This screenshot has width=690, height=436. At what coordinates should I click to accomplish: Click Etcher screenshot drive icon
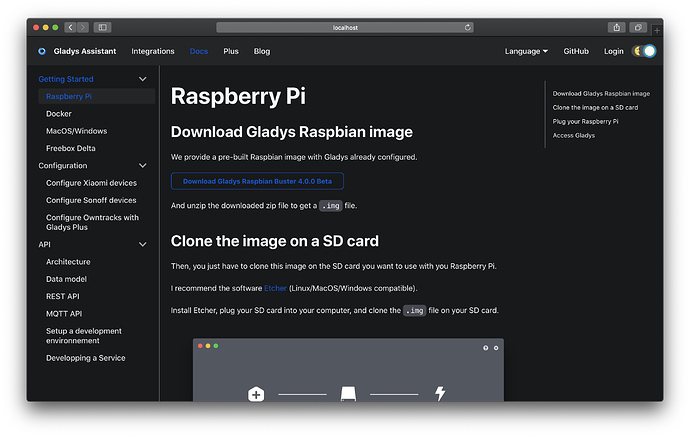click(x=349, y=394)
